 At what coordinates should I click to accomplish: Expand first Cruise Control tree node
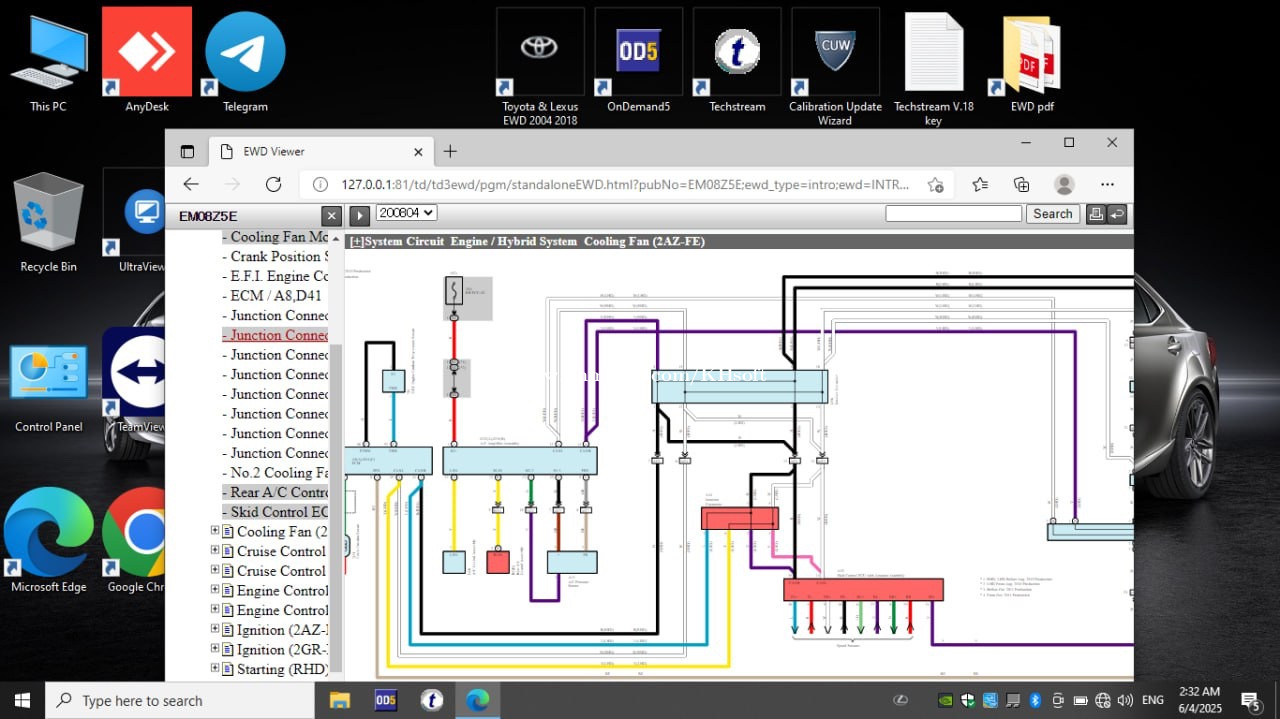pyautogui.click(x=214, y=550)
